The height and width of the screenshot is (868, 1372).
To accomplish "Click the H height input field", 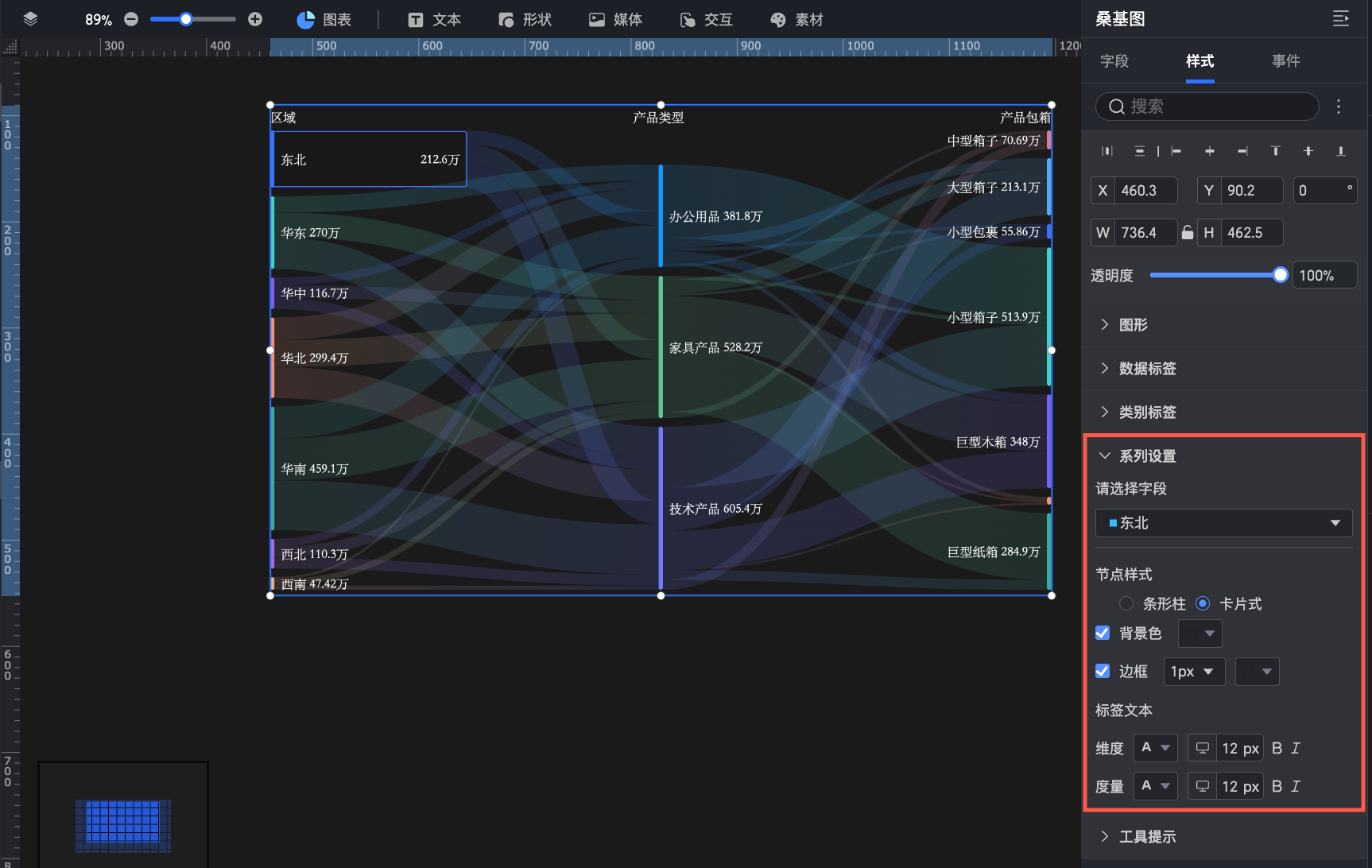I will (1252, 232).
